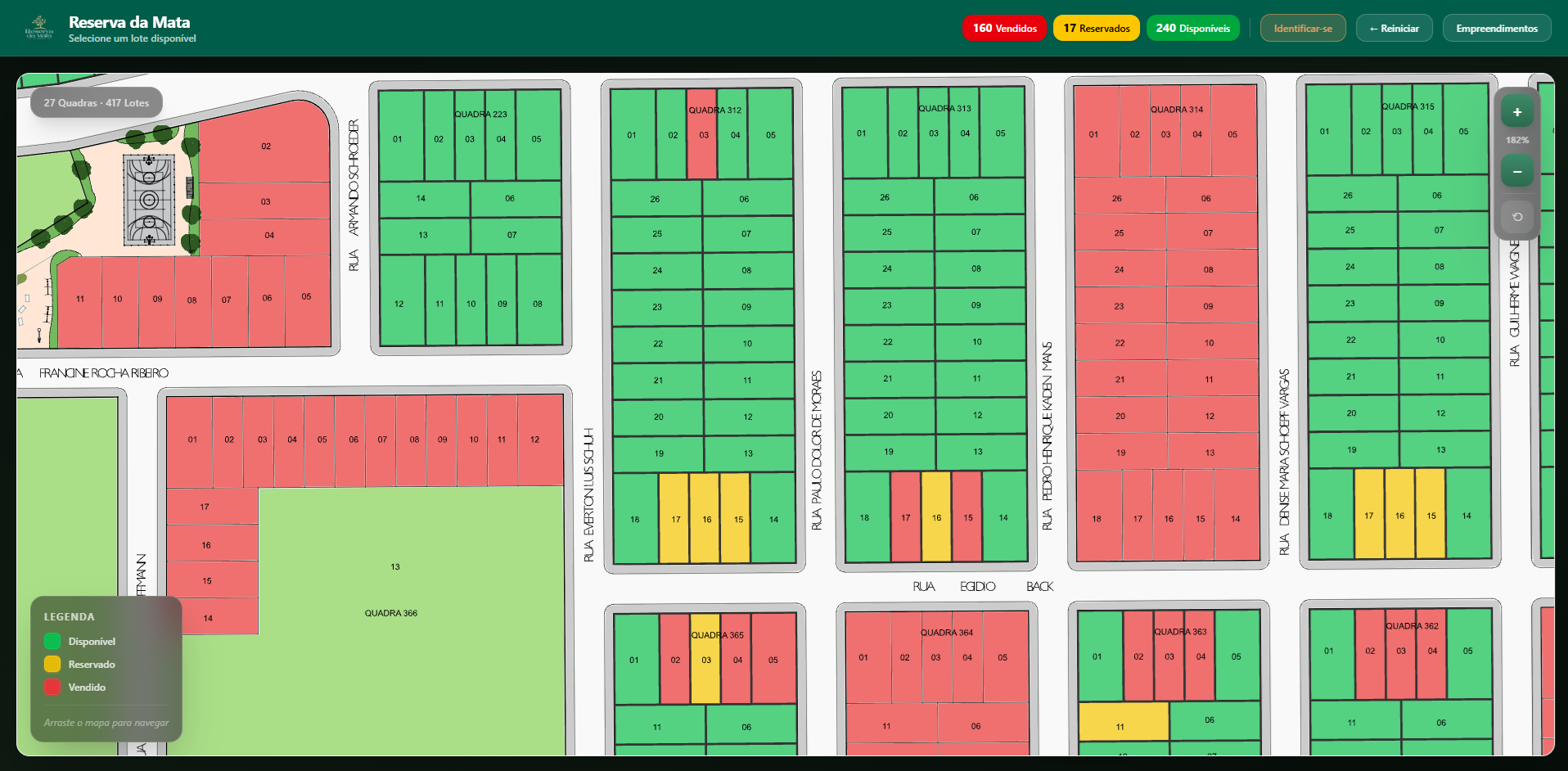
Task: Click the yellow Reservado legend swatch
Action: tap(52, 664)
